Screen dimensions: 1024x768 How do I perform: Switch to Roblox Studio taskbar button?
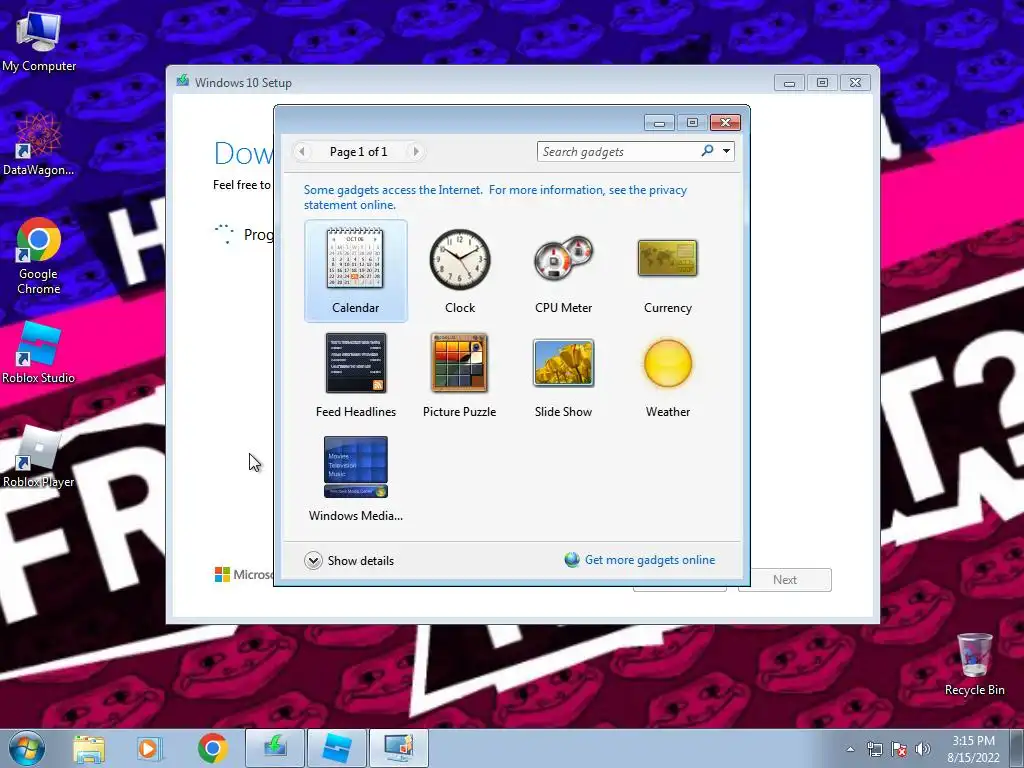click(x=337, y=748)
